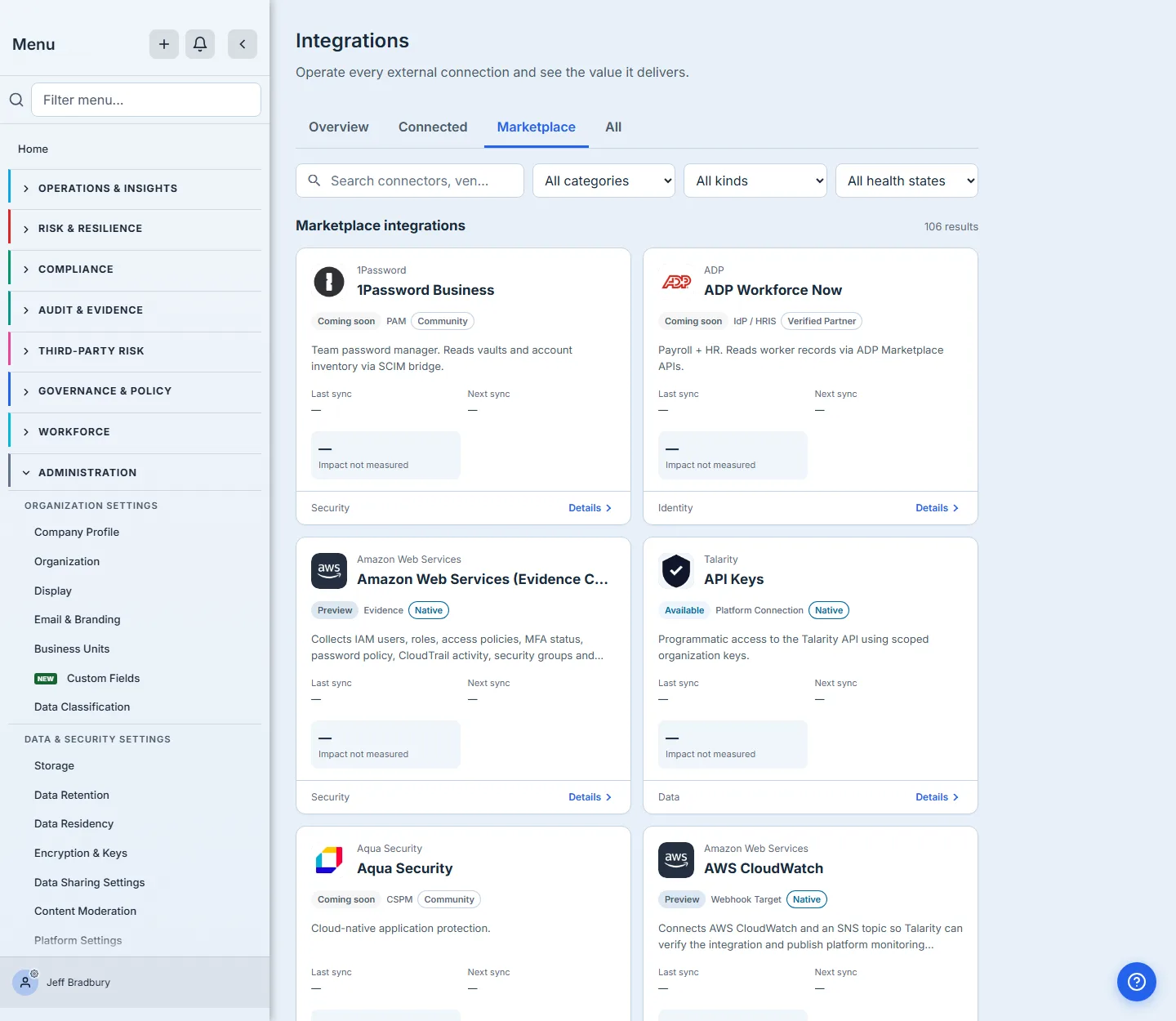This screenshot has width=1176, height=1021.
Task: Click the AWS logo on AWS CloudWatch card
Action: pos(676,860)
